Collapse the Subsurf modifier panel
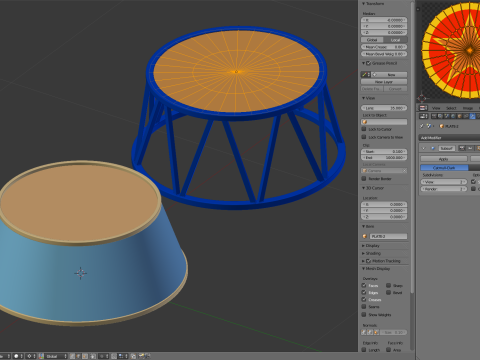 pos(423,148)
